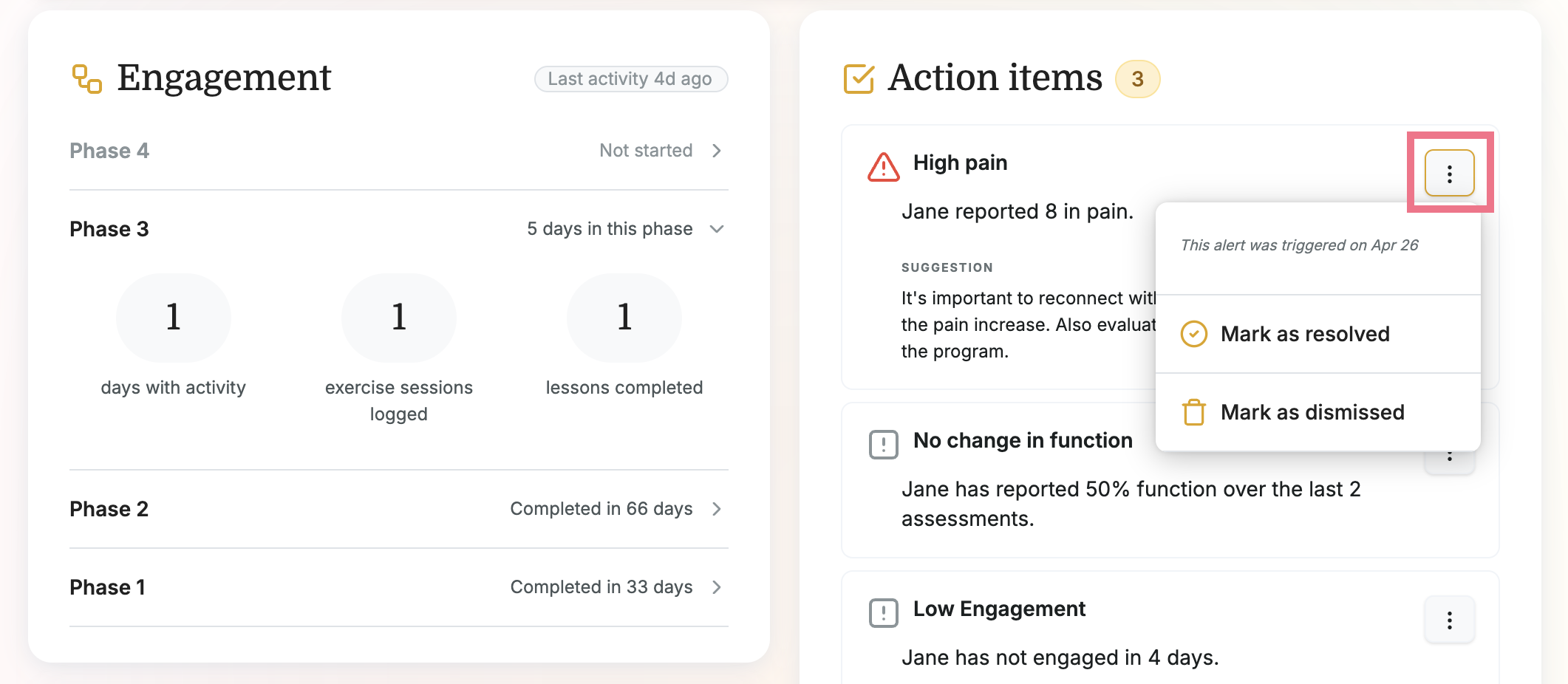Click the Engagement section icon

tap(87, 79)
